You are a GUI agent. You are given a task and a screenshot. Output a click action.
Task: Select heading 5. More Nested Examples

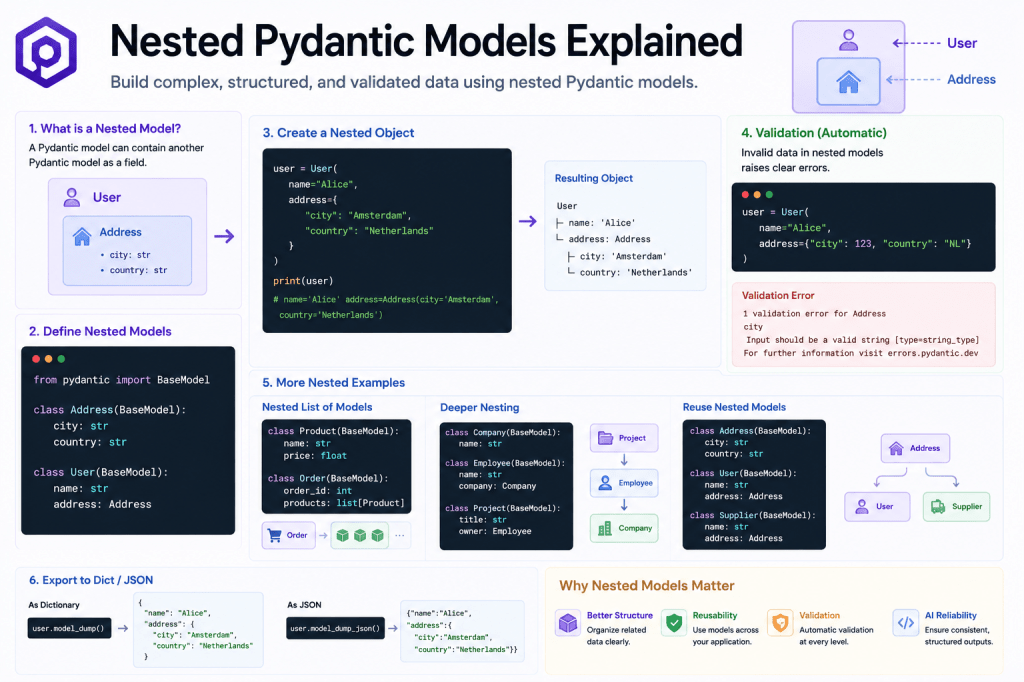(x=334, y=383)
